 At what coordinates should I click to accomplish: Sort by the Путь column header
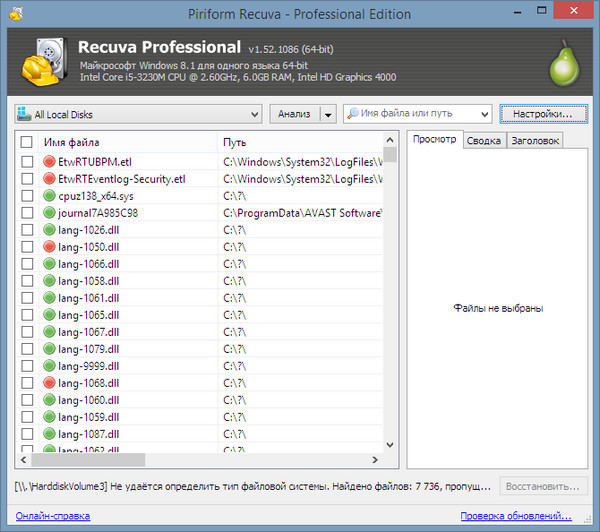point(300,142)
